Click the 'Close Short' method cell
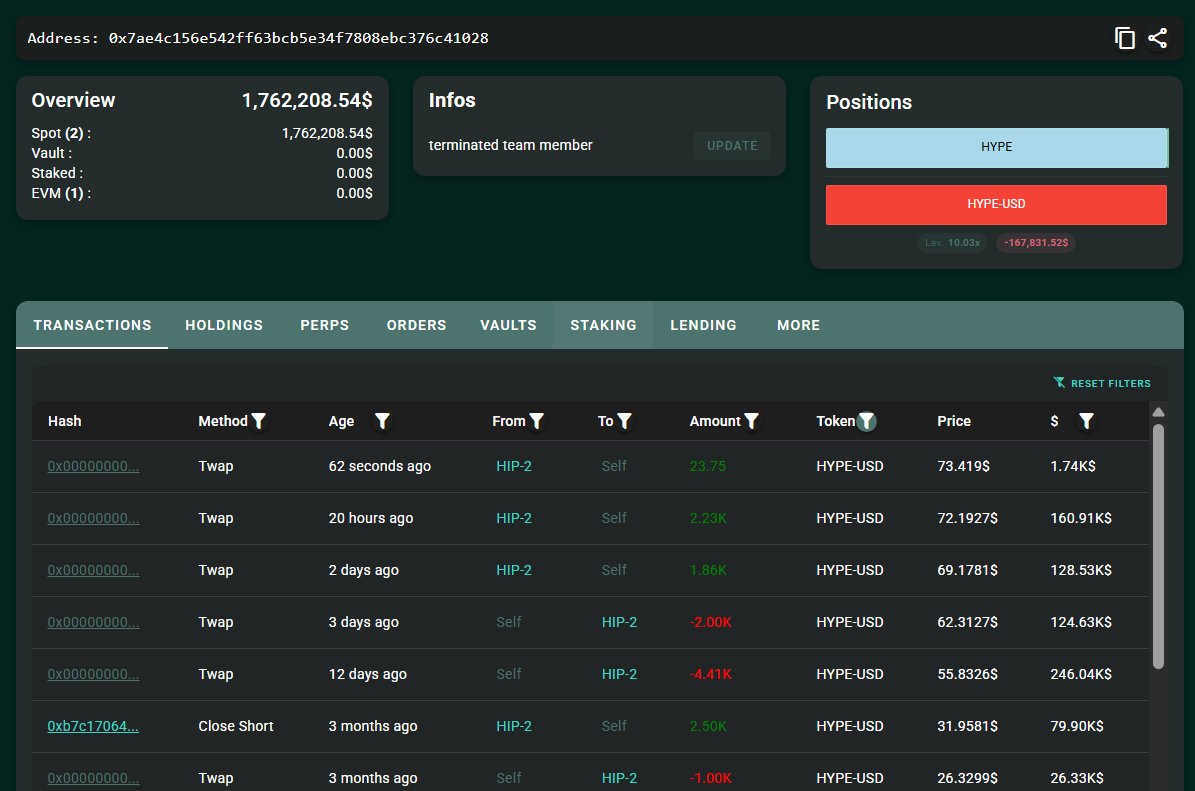Screen dimensions: 1195x791 (235, 726)
